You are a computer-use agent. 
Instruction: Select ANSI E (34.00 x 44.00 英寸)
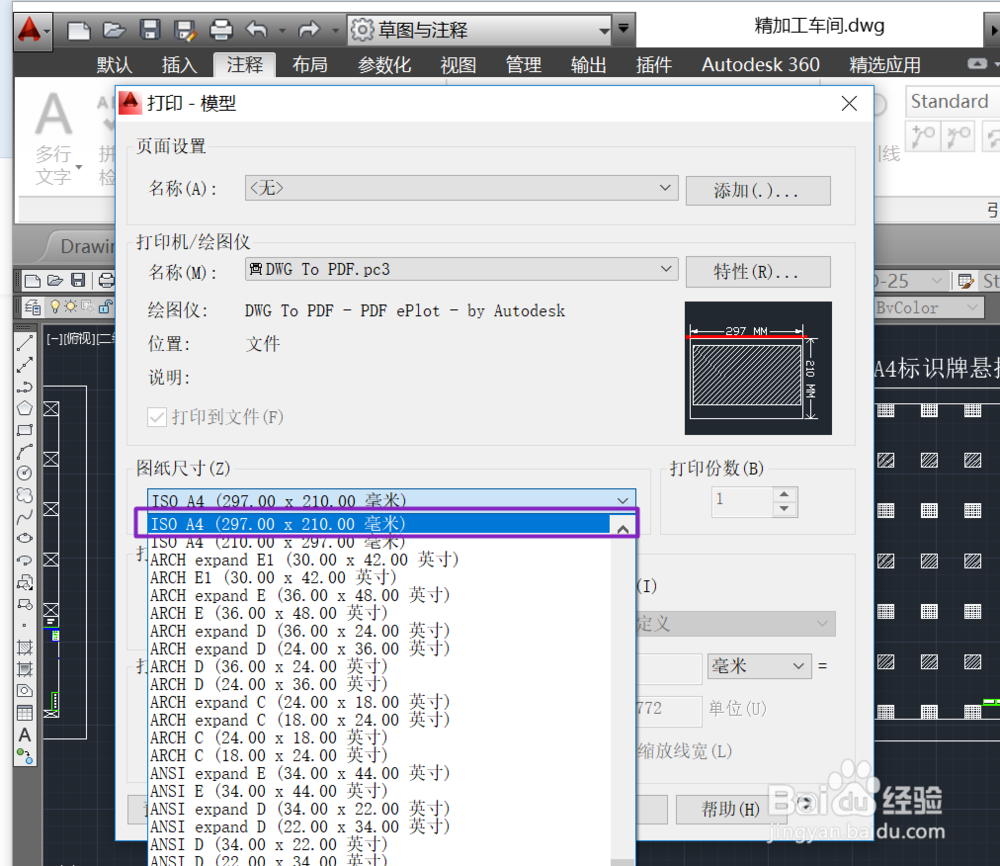[380, 791]
